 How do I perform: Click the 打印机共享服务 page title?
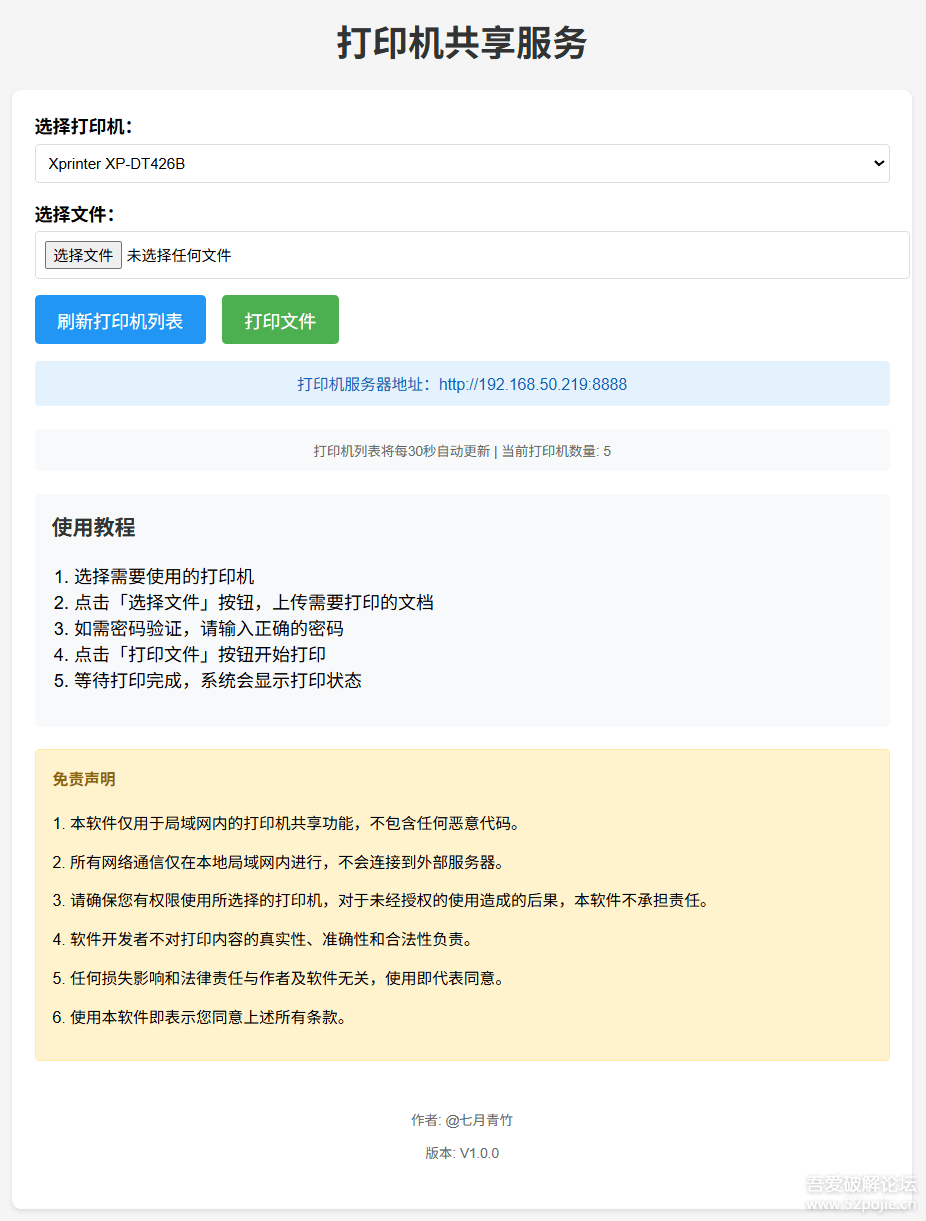[462, 44]
